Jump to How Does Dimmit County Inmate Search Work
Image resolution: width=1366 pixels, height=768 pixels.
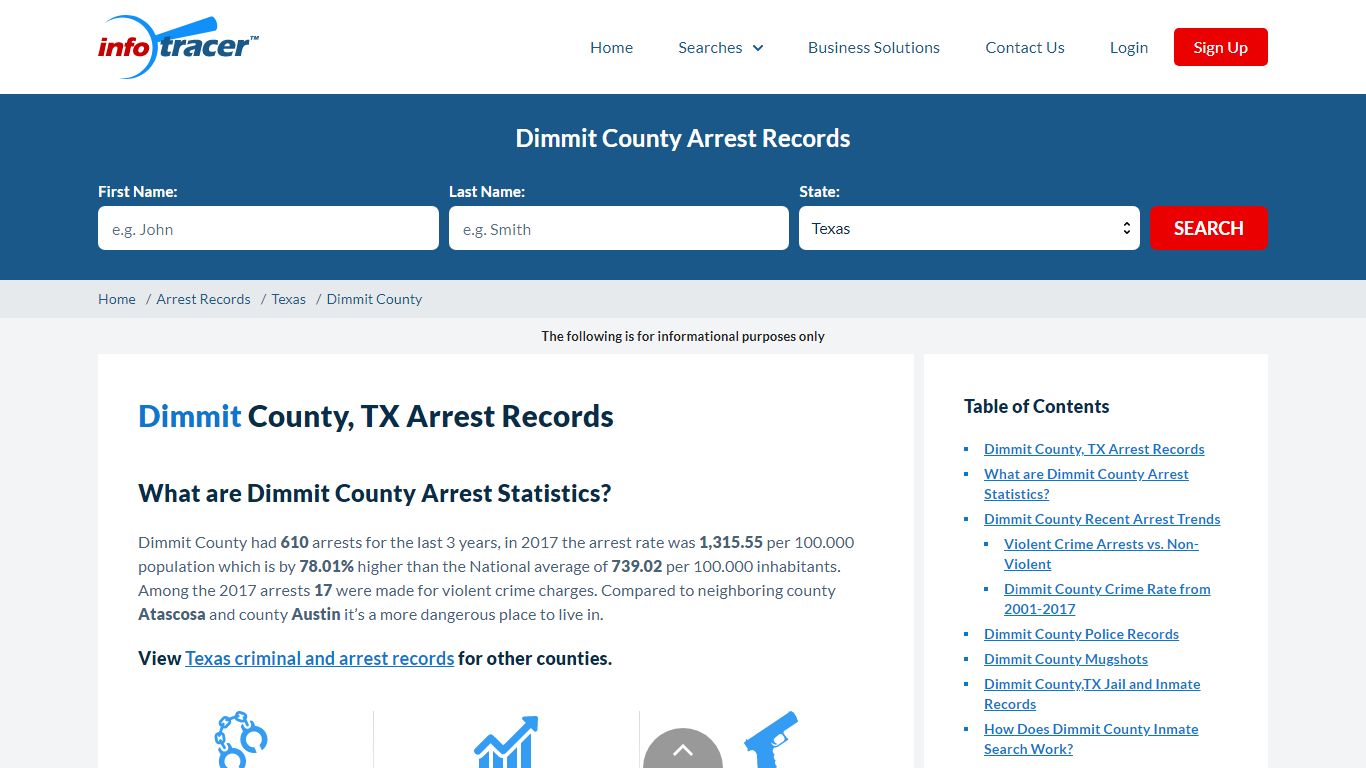click(1091, 739)
